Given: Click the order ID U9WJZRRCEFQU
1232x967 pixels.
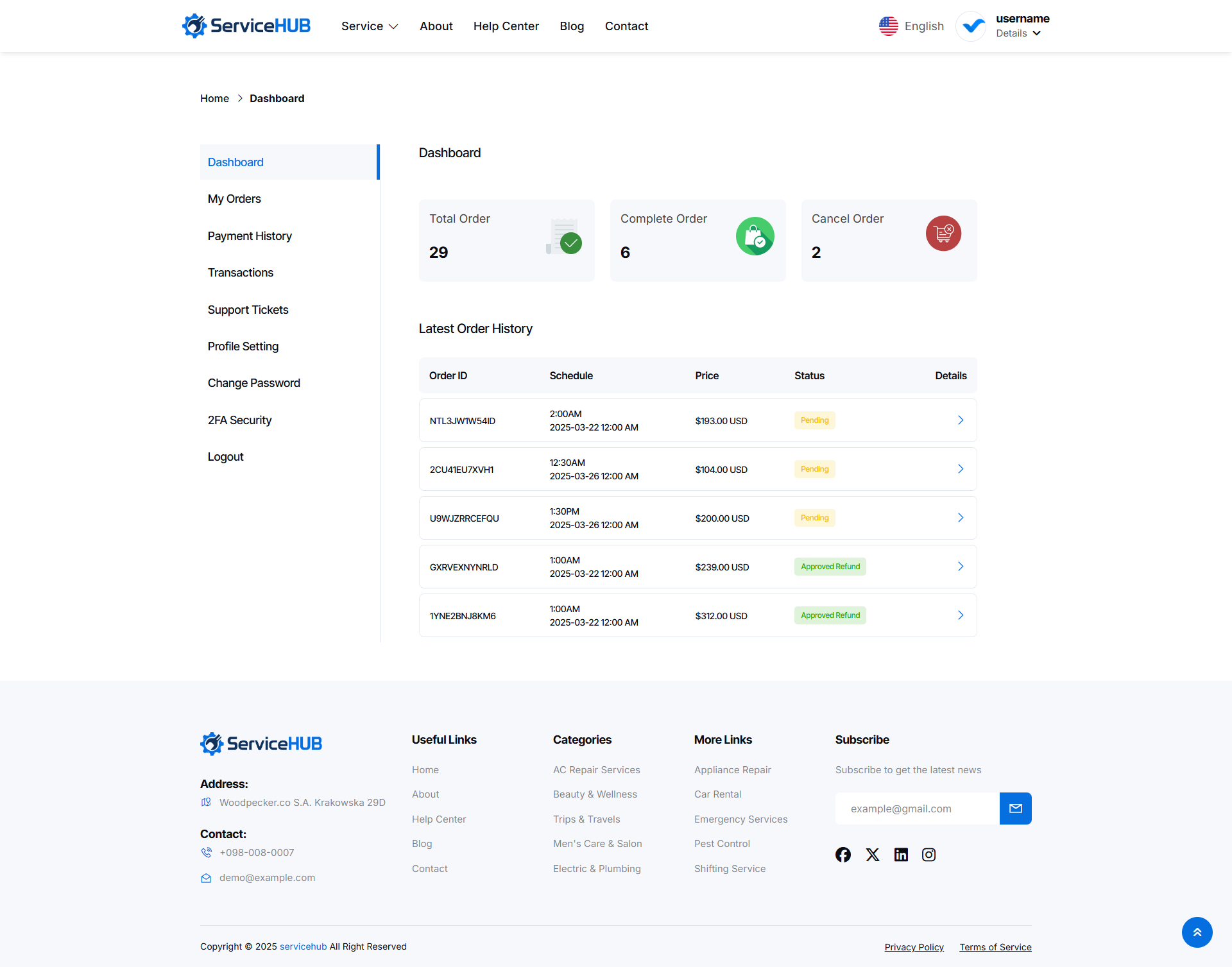Looking at the screenshot, I should coord(465,518).
